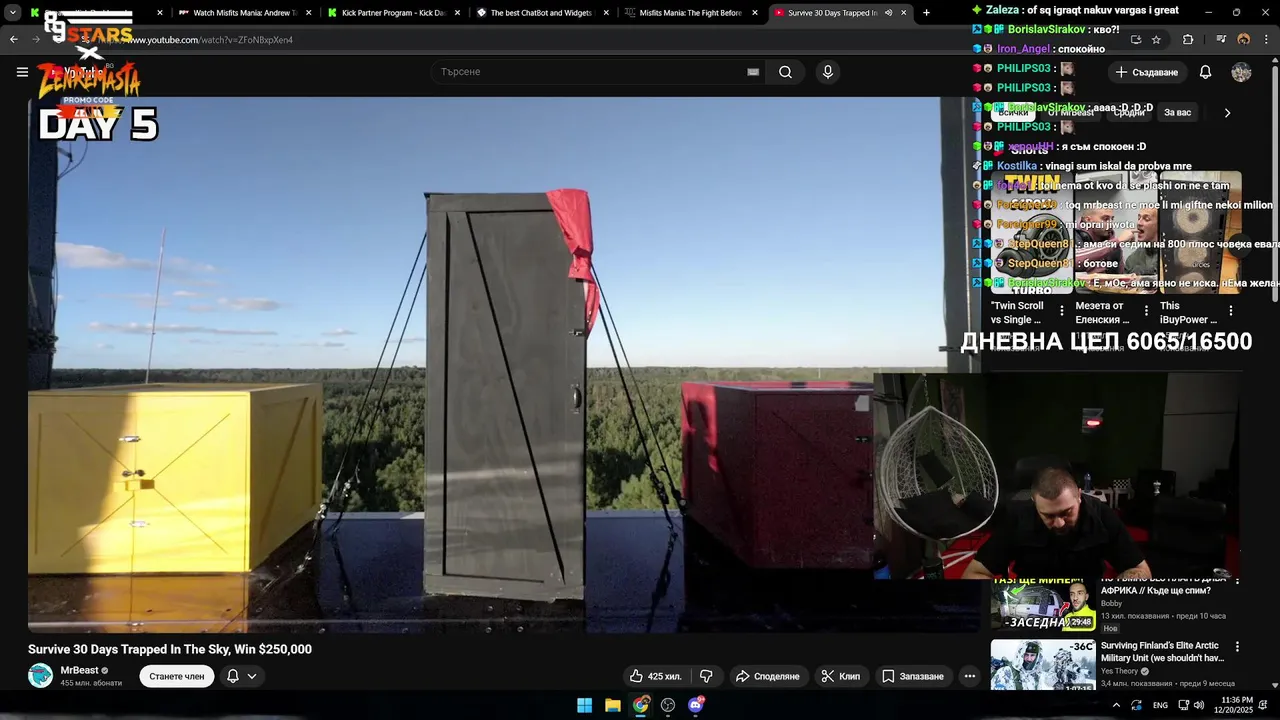Click the Клип clip button
Viewport: 1280px width, 720px height.
coord(840,676)
